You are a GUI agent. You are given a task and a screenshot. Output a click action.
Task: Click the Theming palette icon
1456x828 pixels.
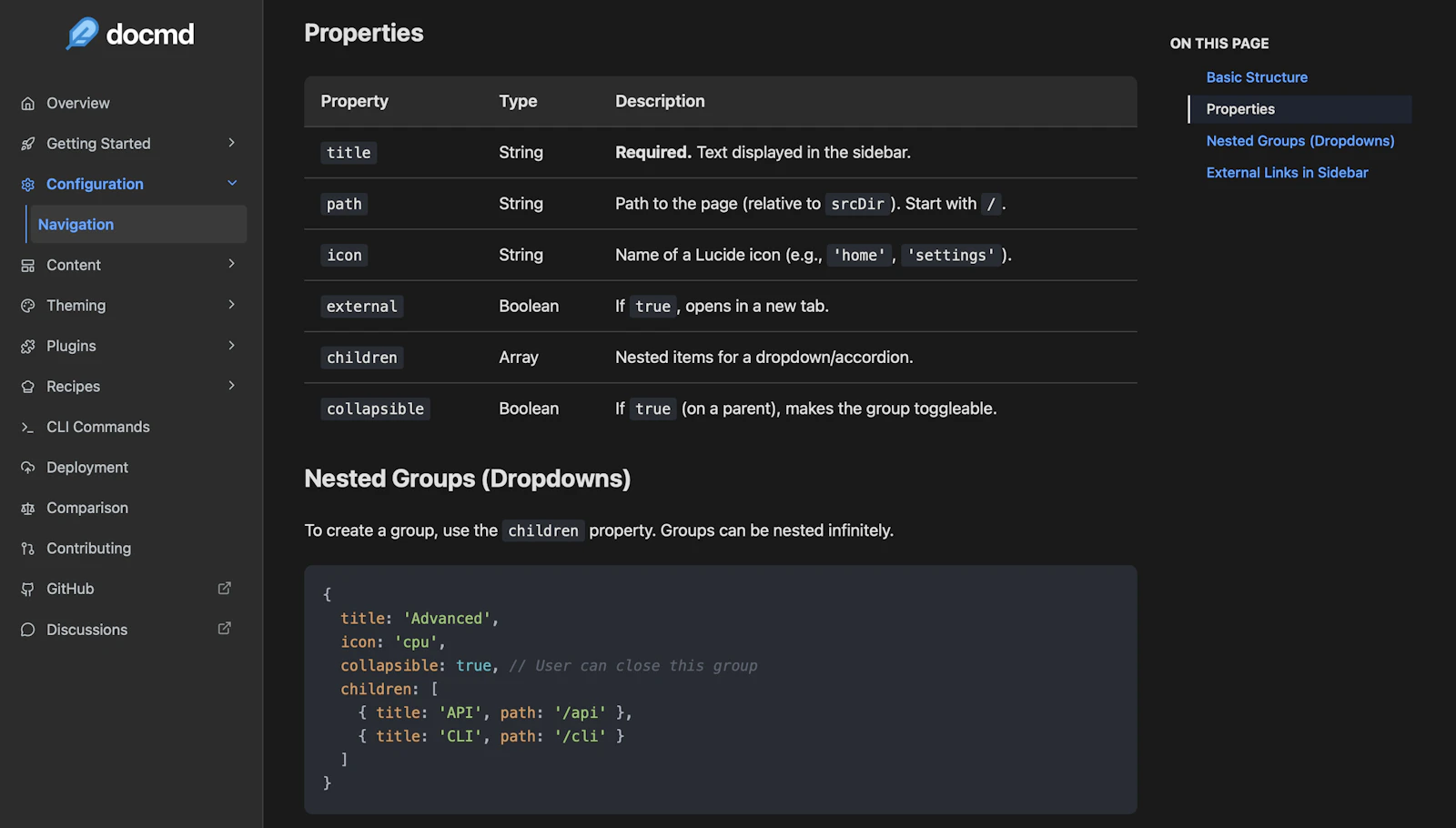[28, 306]
